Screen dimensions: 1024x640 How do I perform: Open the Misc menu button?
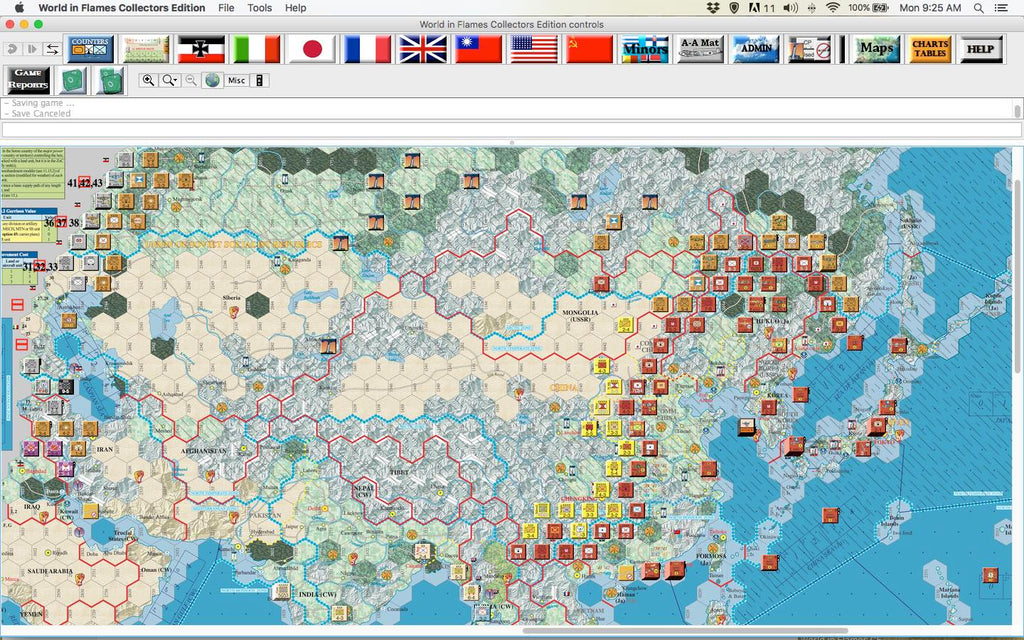pyautogui.click(x=236, y=80)
